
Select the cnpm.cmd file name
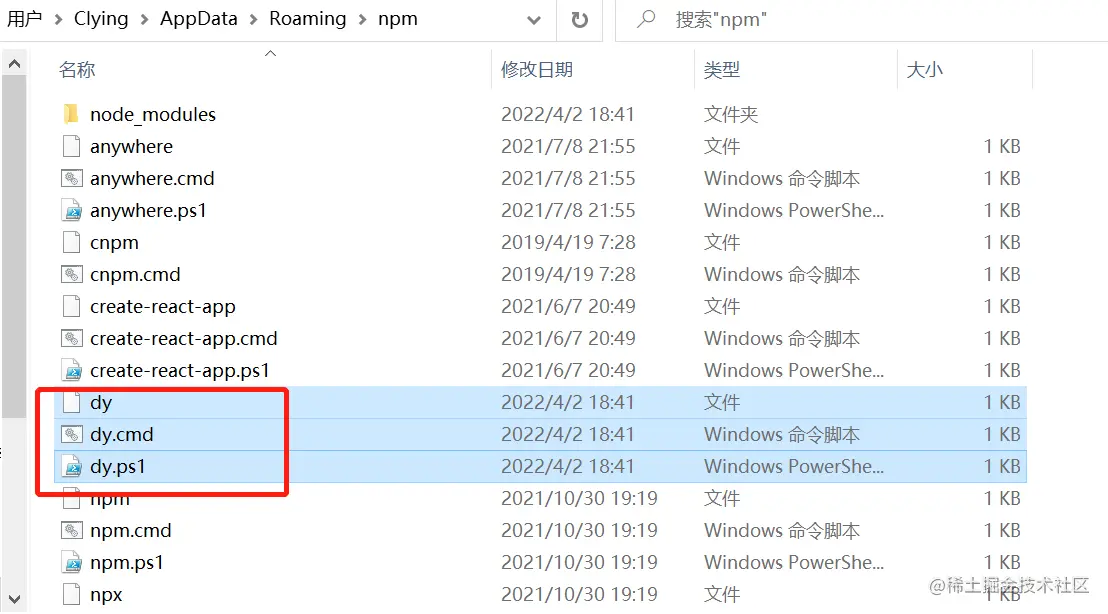click(x=135, y=274)
